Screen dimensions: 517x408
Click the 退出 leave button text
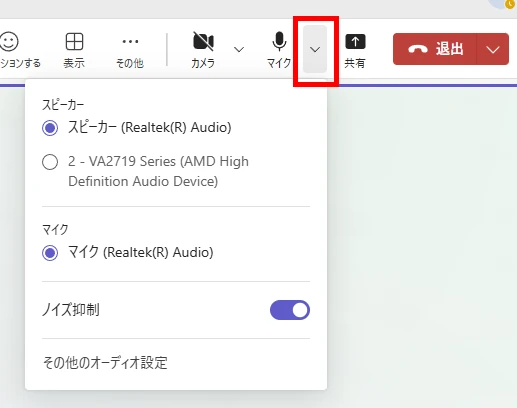[449, 49]
